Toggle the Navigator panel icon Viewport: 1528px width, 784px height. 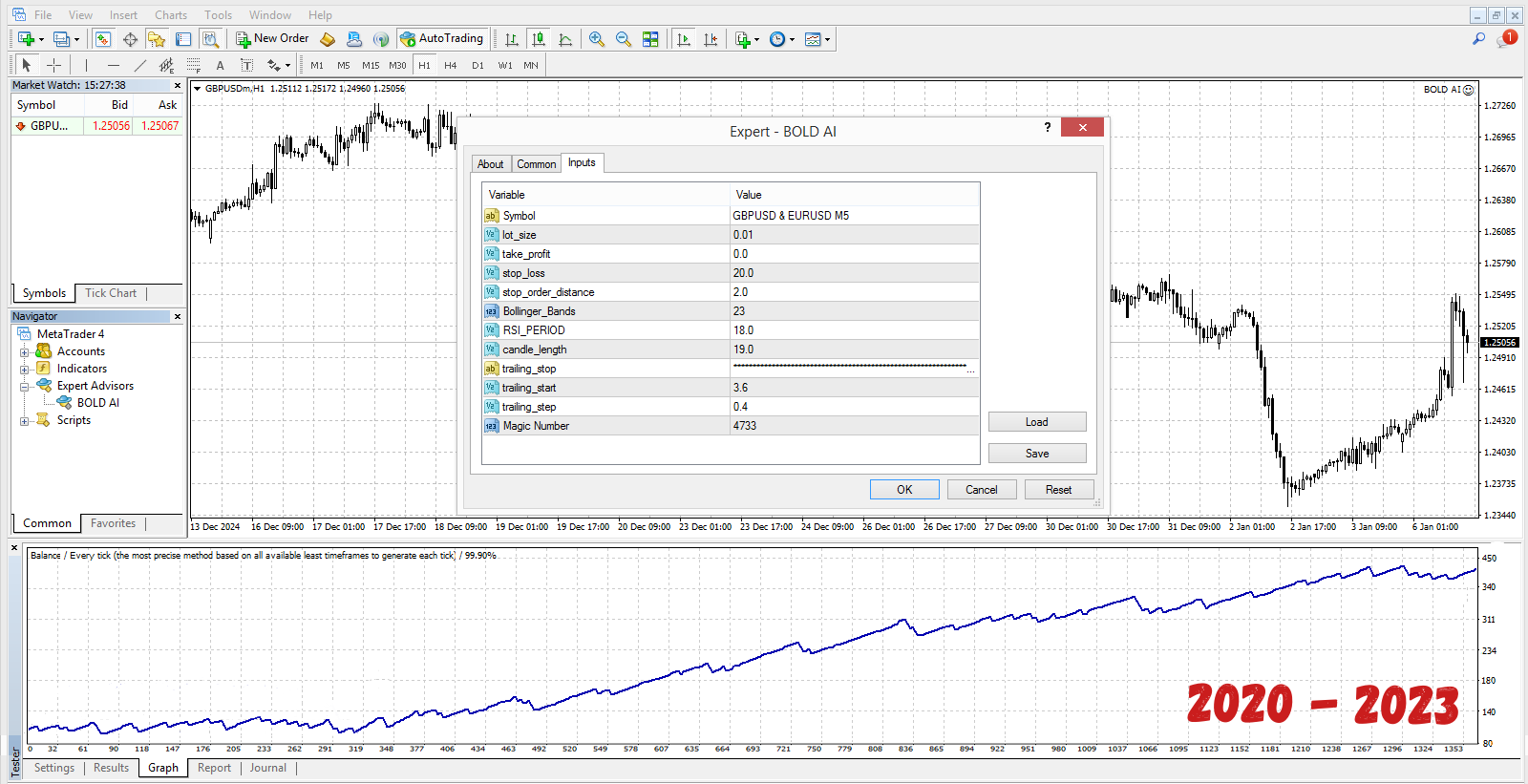point(157,39)
